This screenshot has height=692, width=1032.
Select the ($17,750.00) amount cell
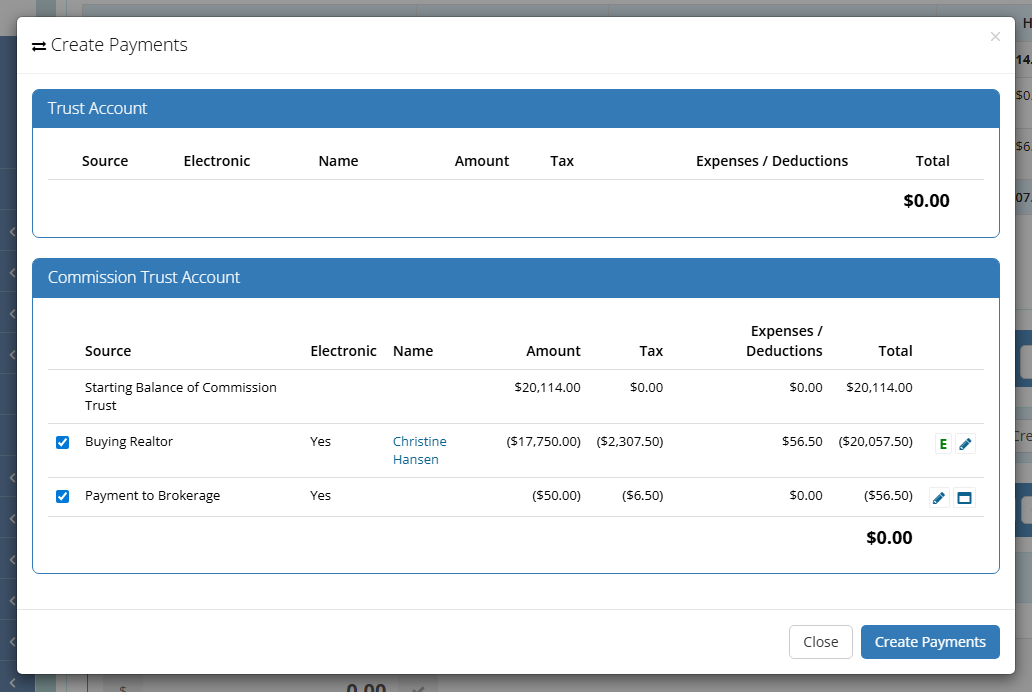click(544, 442)
